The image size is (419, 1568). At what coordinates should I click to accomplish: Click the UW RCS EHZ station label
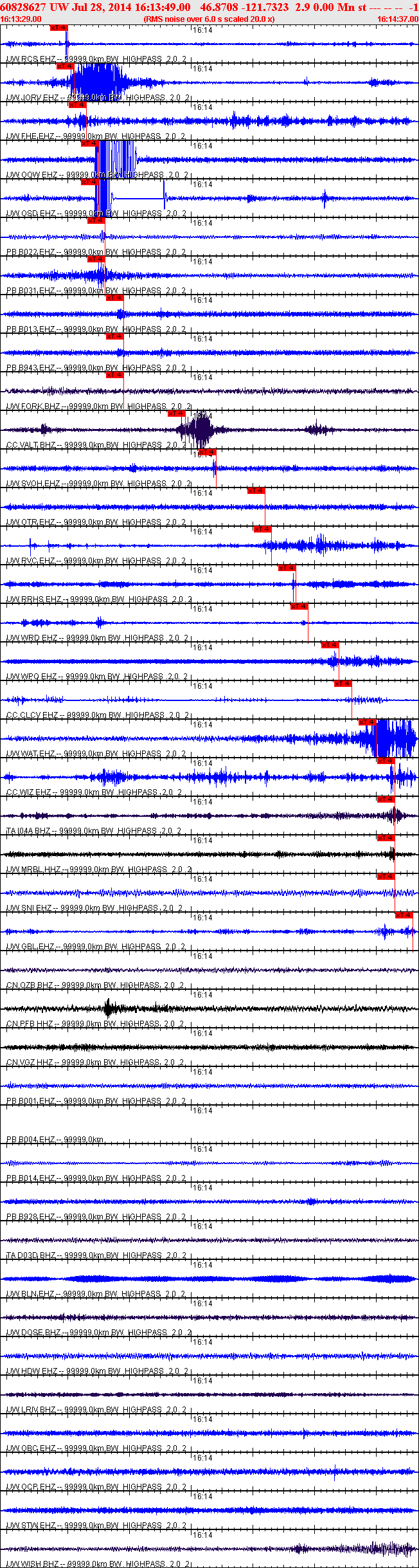point(96,59)
